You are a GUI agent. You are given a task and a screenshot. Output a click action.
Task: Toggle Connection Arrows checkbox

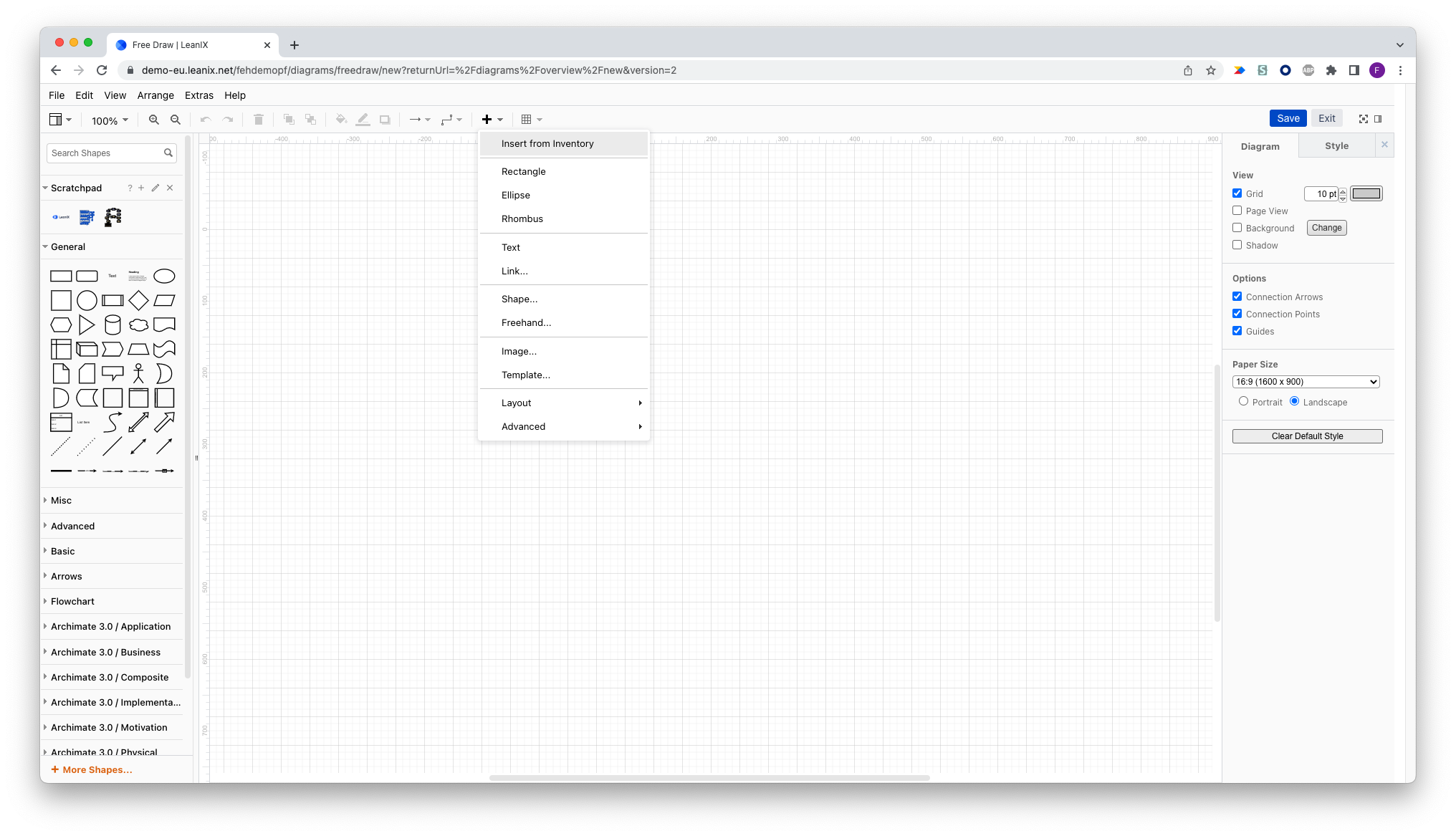coord(1237,297)
